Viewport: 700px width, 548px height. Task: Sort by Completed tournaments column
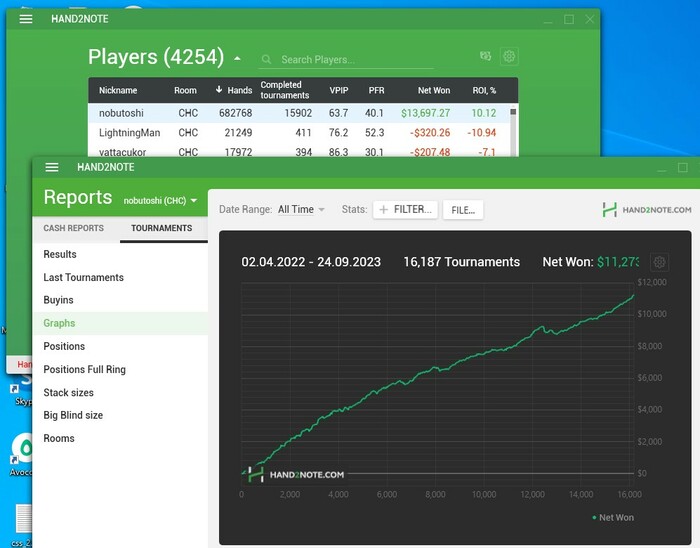pyautogui.click(x=285, y=90)
